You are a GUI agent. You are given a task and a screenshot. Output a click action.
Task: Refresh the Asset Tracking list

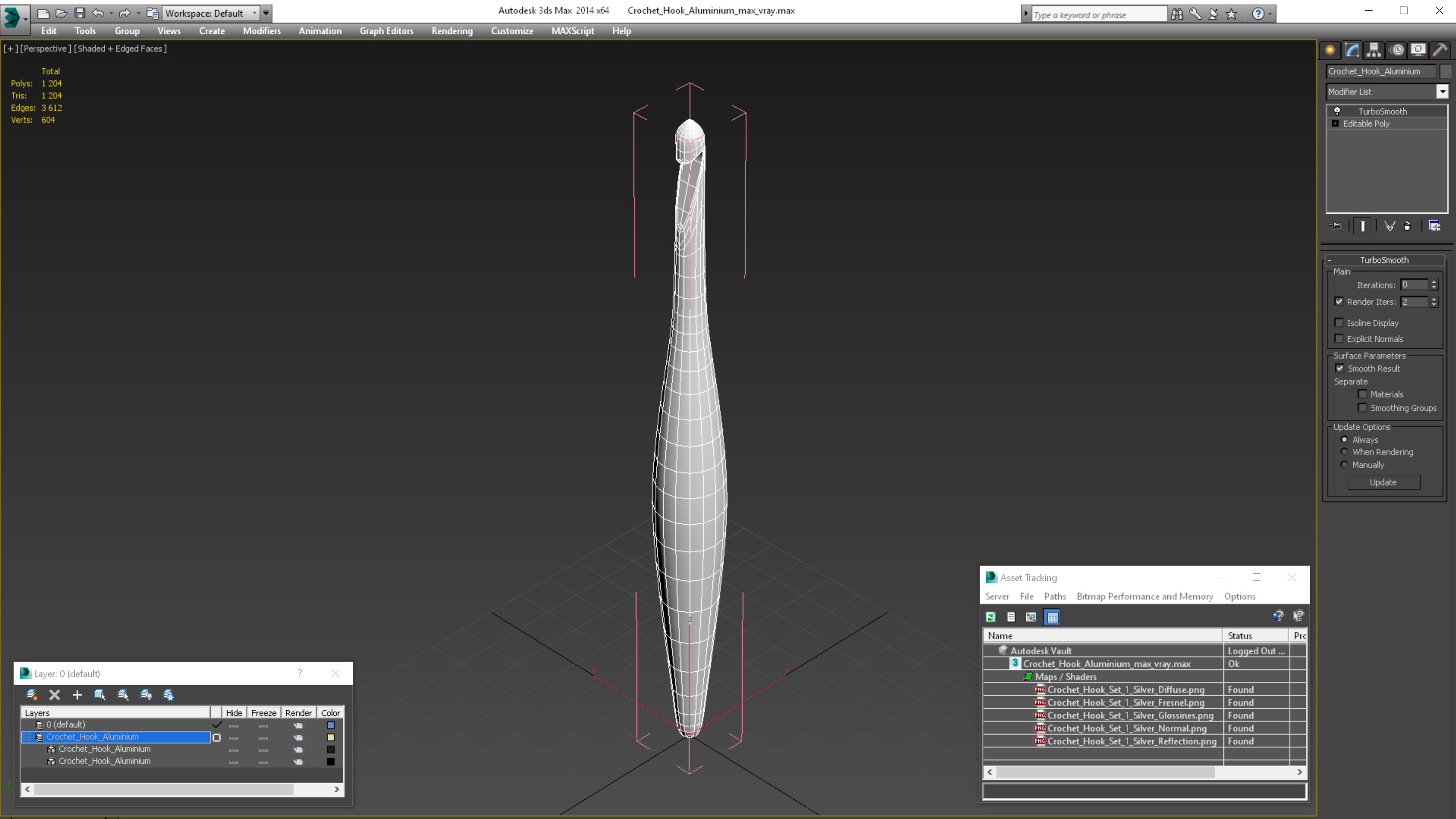(x=991, y=617)
